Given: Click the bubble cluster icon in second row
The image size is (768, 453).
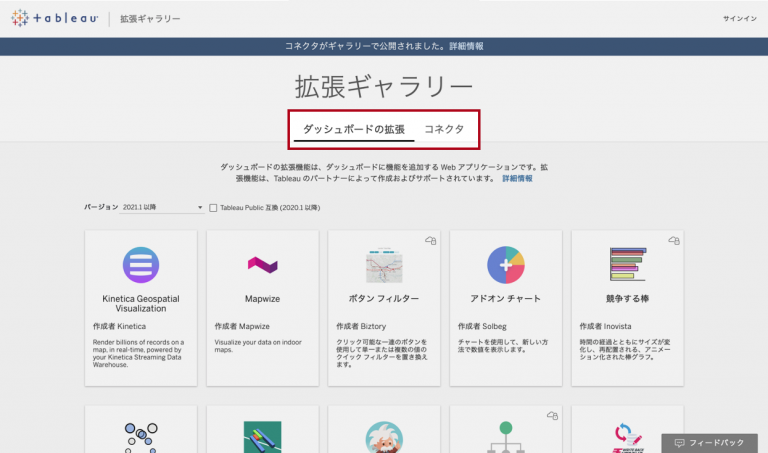Looking at the screenshot, I should pyautogui.click(x=141, y=438).
